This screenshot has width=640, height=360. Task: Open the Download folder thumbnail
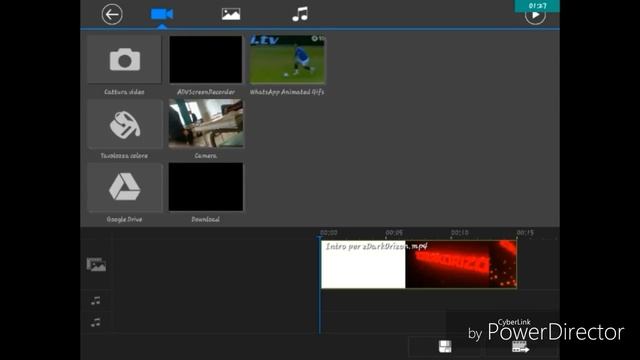(x=206, y=187)
